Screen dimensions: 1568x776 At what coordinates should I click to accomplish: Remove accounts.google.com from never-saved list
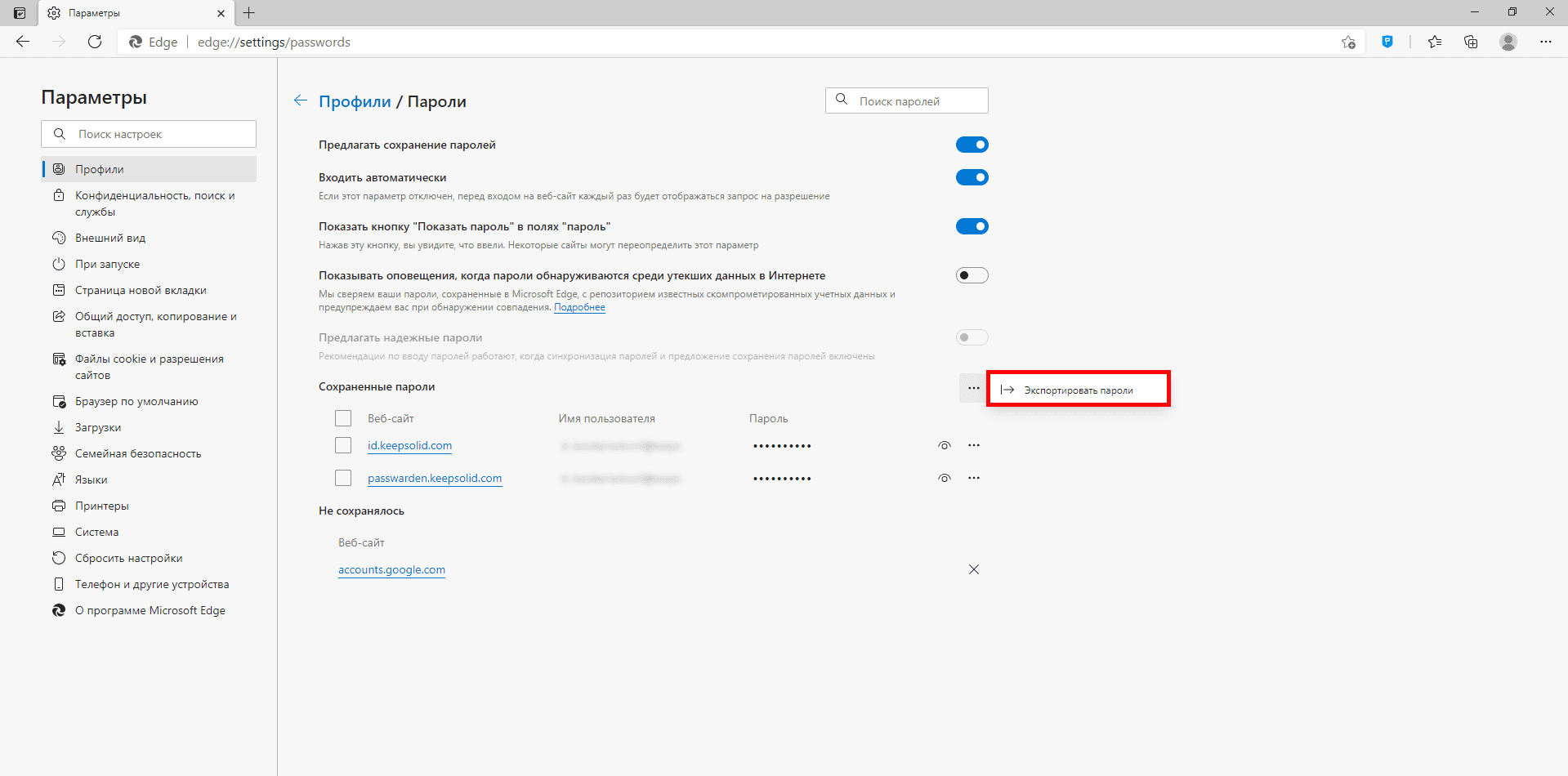click(973, 569)
